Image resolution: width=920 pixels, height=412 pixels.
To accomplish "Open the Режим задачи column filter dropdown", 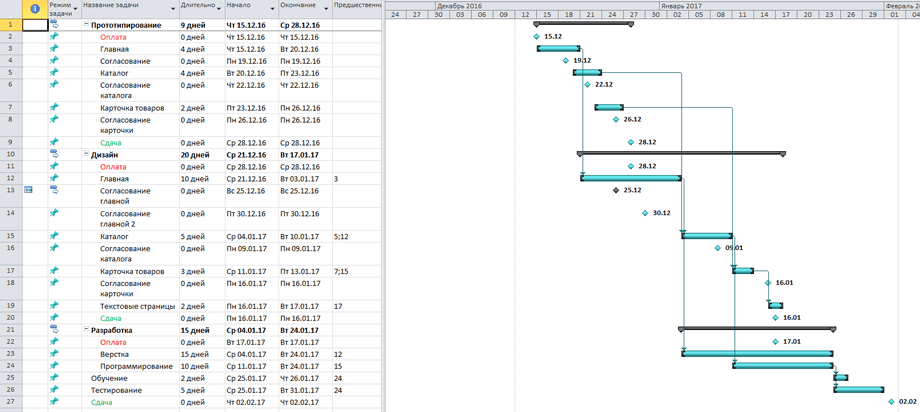I will pos(76,10).
